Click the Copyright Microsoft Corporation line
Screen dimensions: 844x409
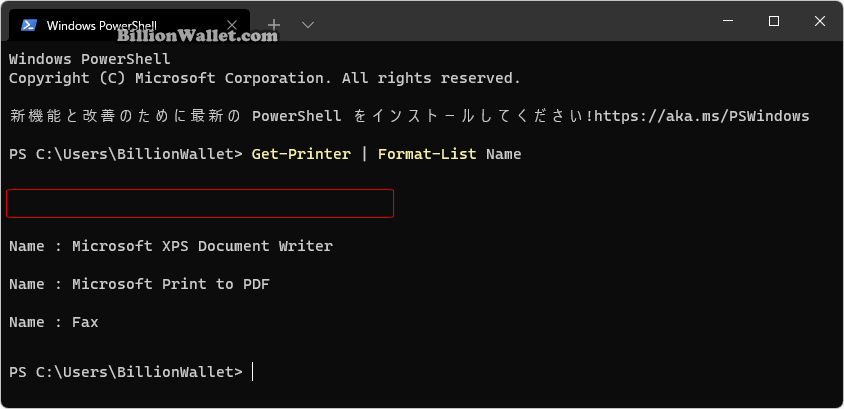click(x=265, y=79)
